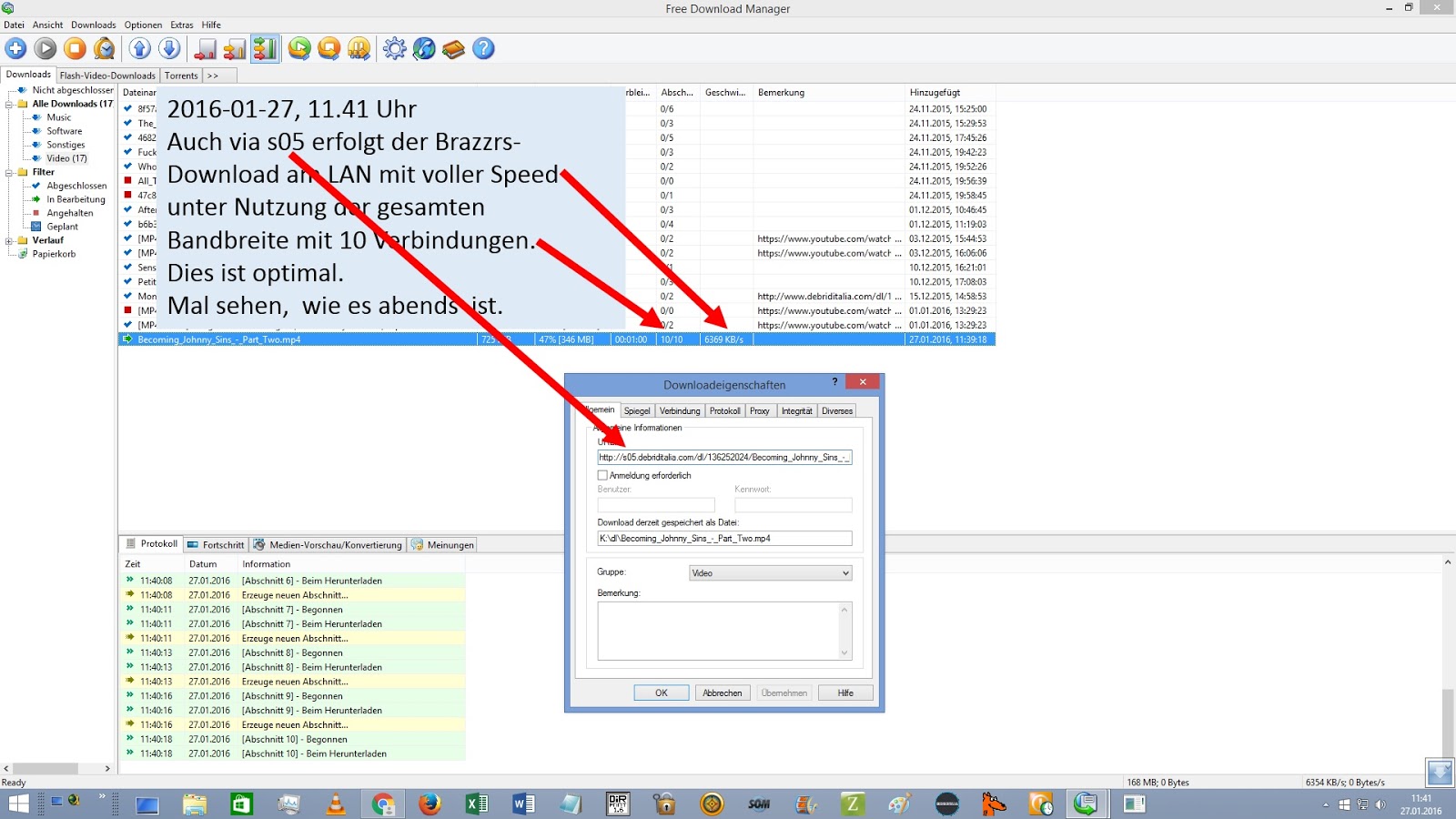Image resolution: width=1456 pixels, height=819 pixels.
Task: Expand the Verlauf tree node
Action: tap(9, 240)
